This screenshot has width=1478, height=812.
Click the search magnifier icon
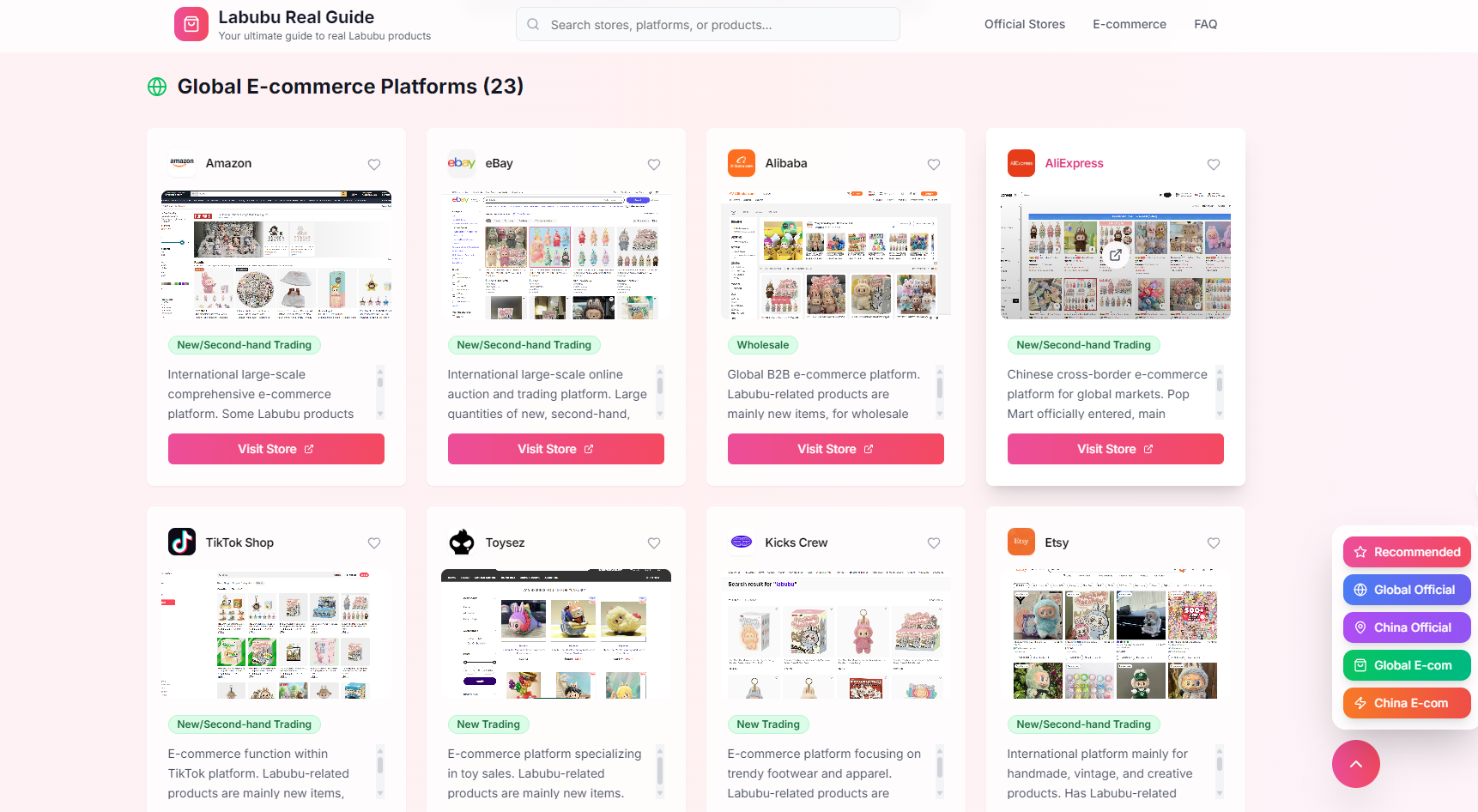533,24
